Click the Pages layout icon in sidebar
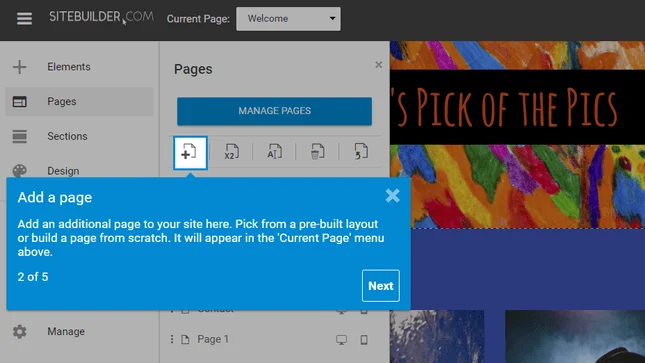 click(x=19, y=101)
